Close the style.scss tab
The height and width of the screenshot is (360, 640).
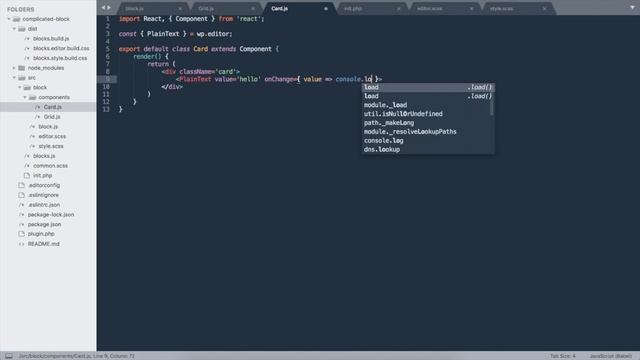coord(544,9)
